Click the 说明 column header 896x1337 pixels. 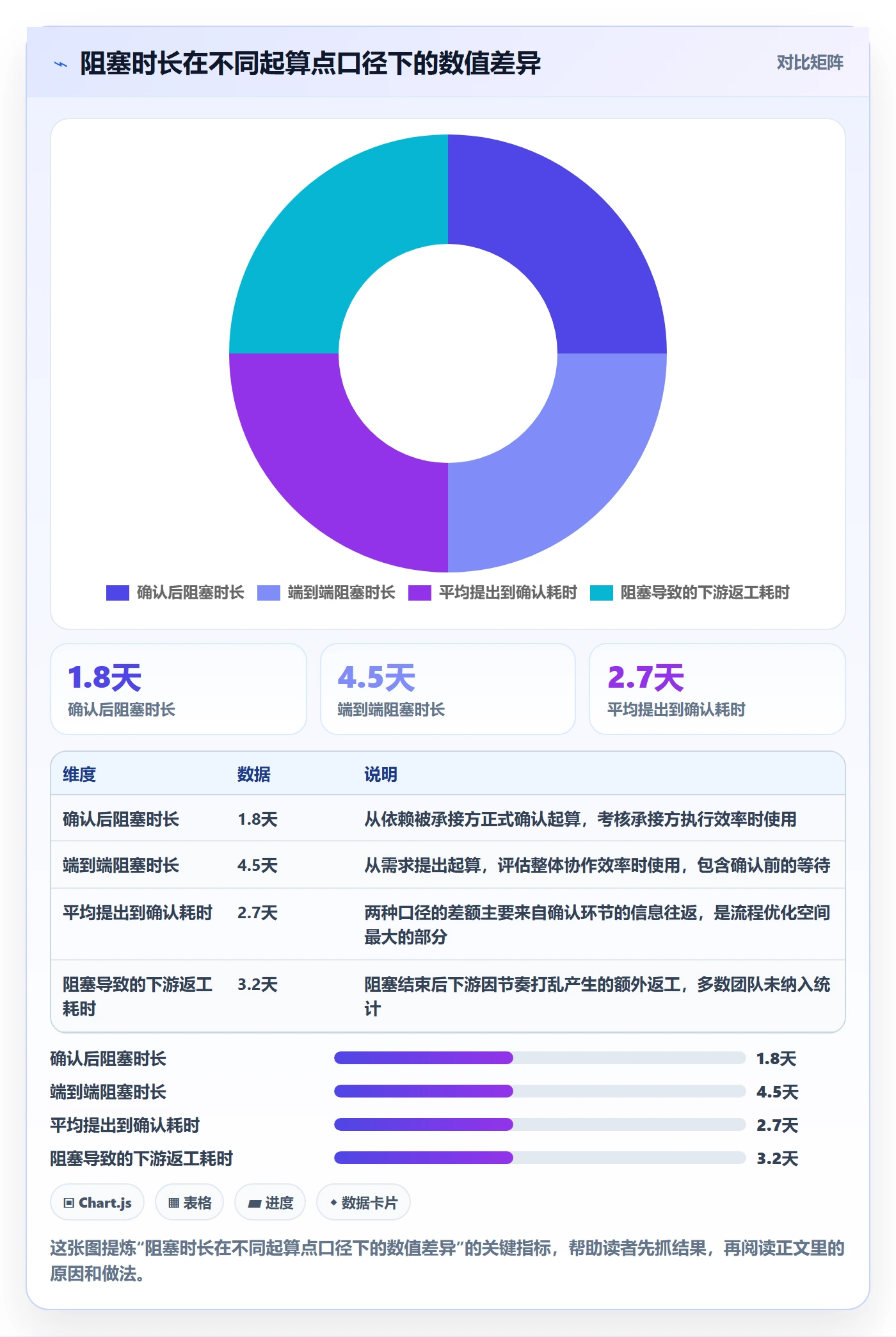click(x=381, y=775)
